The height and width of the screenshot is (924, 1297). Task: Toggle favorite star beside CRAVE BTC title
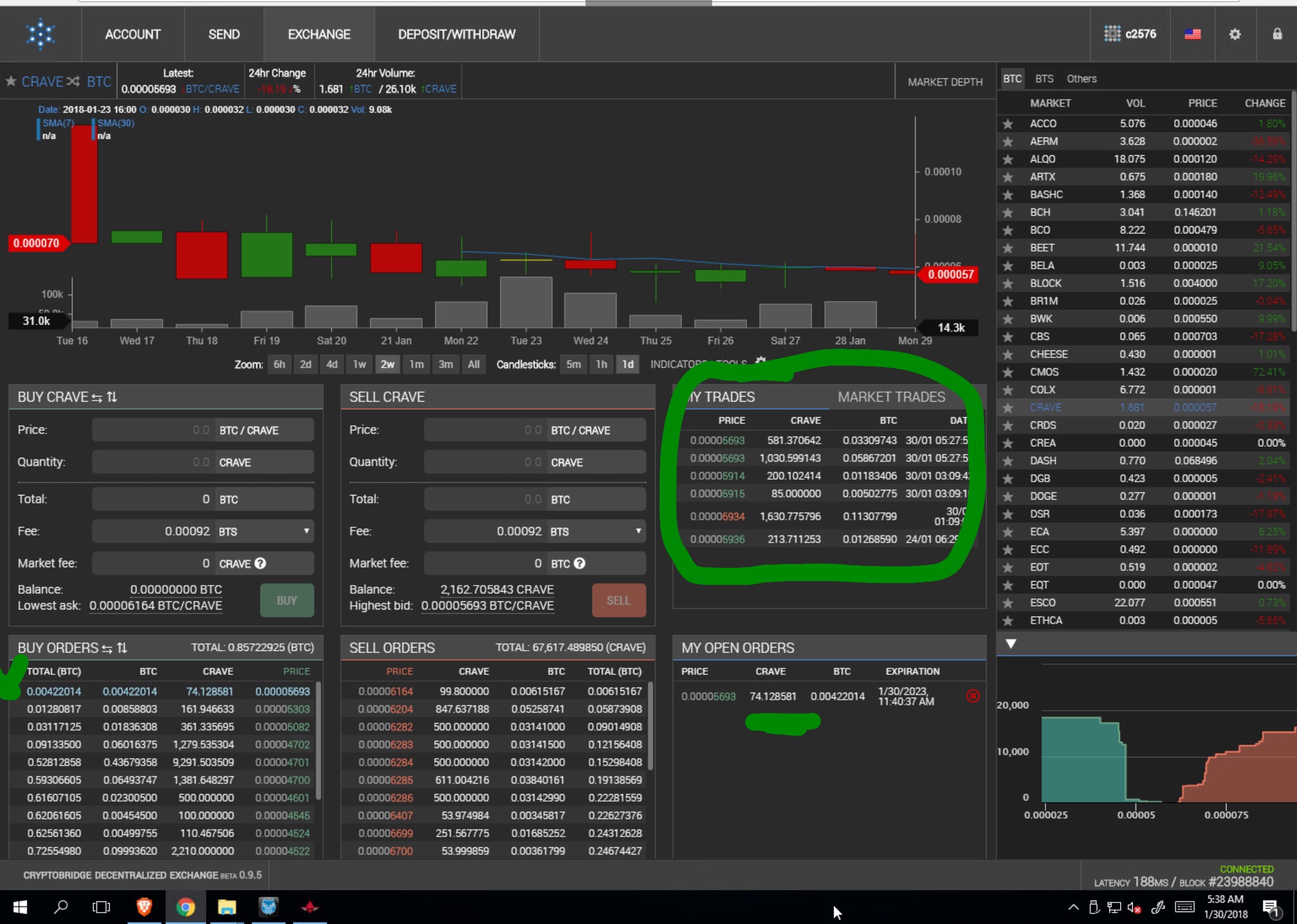[11, 81]
